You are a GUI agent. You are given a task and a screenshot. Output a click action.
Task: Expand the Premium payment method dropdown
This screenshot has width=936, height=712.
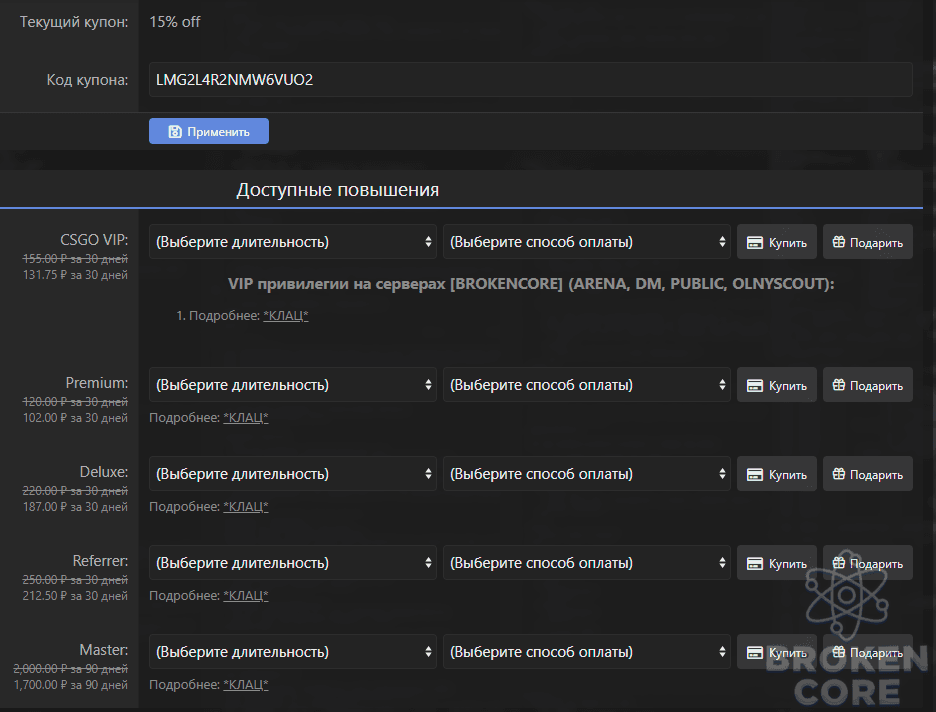coord(586,385)
